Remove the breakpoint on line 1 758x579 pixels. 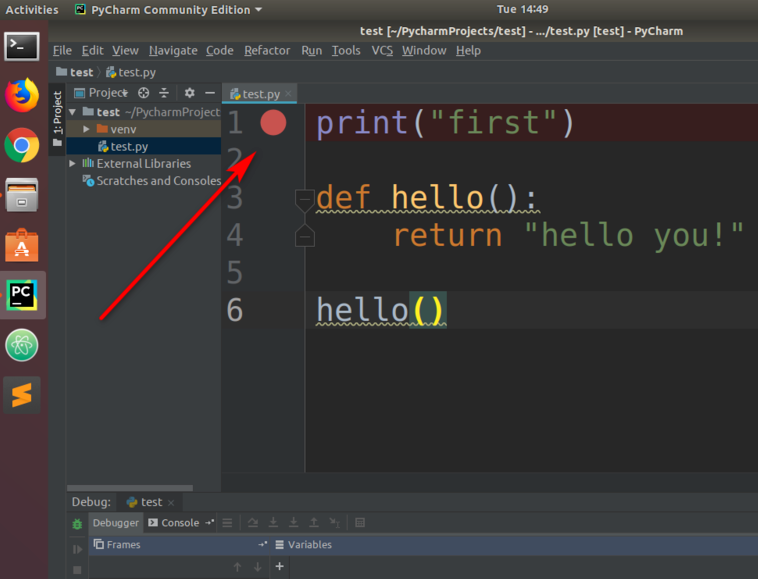[273, 122]
